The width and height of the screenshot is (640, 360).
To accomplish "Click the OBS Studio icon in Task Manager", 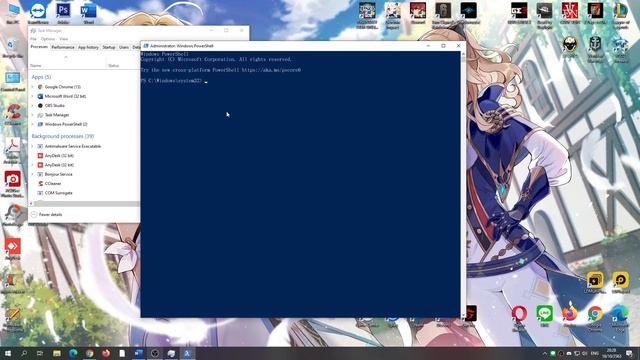I will 40,105.
